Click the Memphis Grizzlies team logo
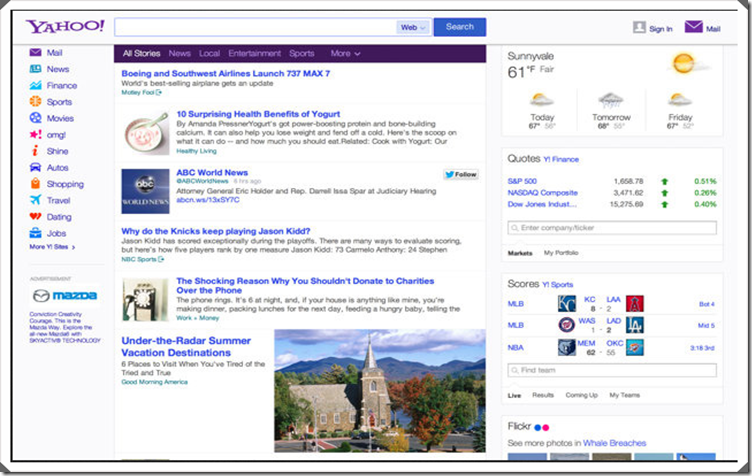 [x=567, y=347]
